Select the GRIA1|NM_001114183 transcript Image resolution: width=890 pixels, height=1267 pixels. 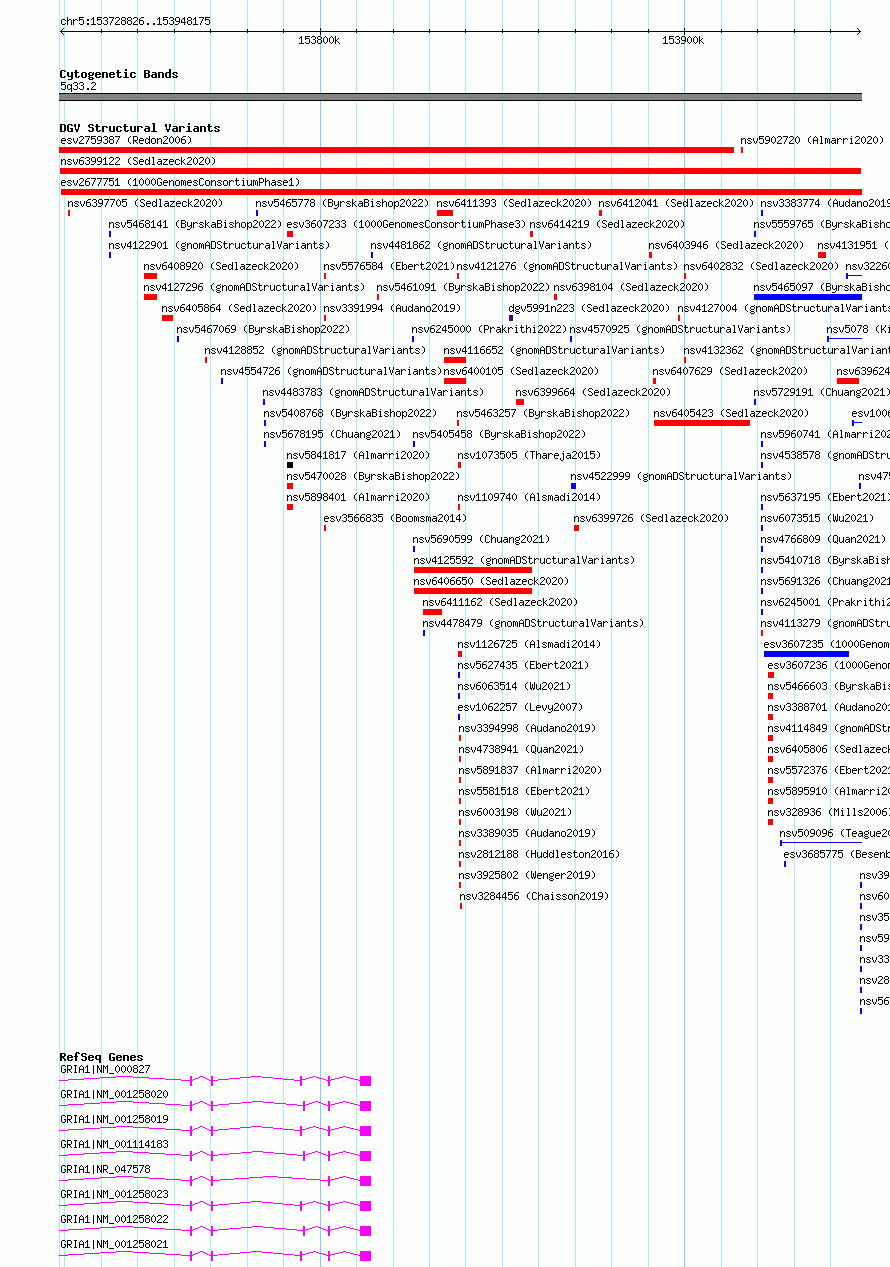[215, 1156]
